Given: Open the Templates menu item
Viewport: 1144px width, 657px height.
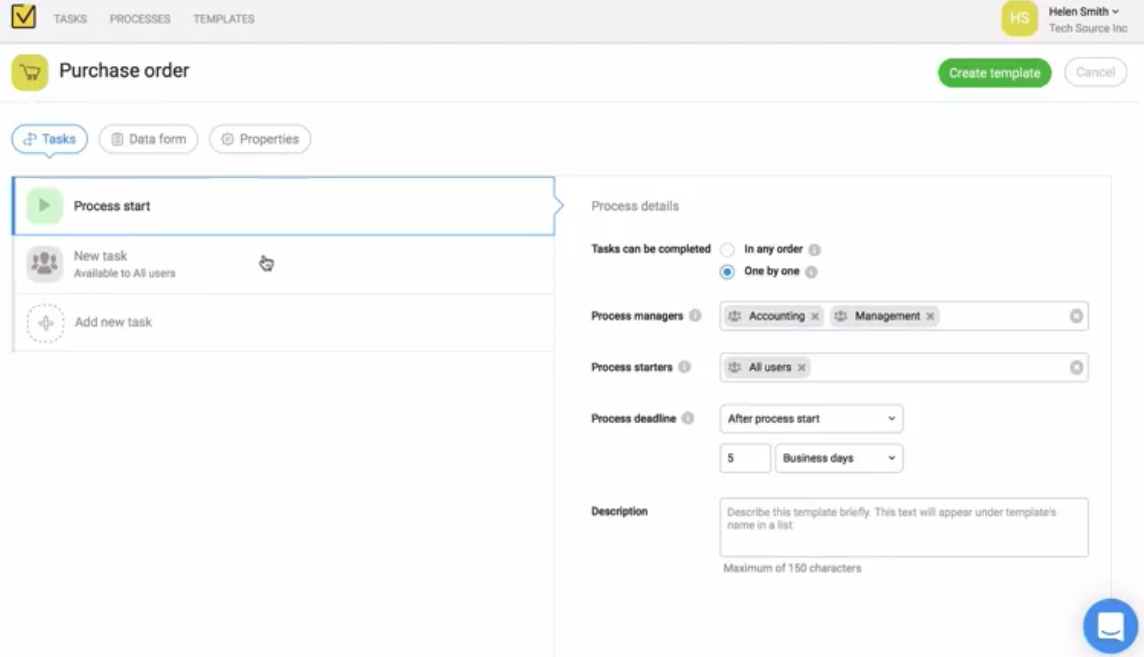Looking at the screenshot, I should pyautogui.click(x=224, y=19).
